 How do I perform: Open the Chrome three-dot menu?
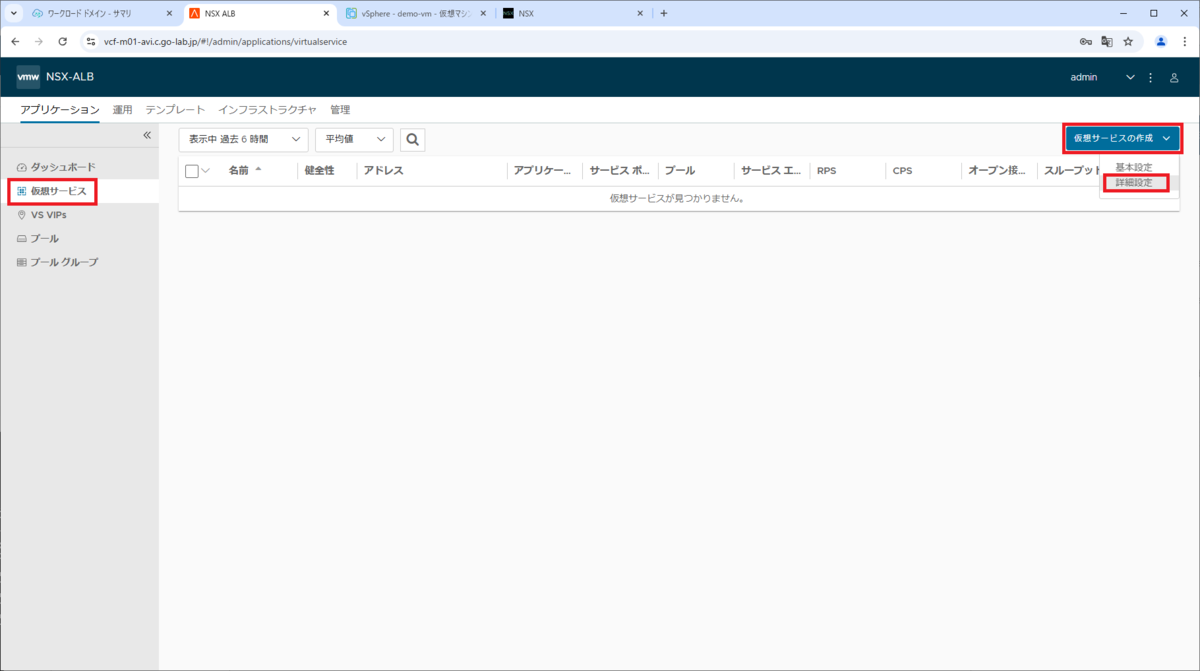pos(1185,41)
